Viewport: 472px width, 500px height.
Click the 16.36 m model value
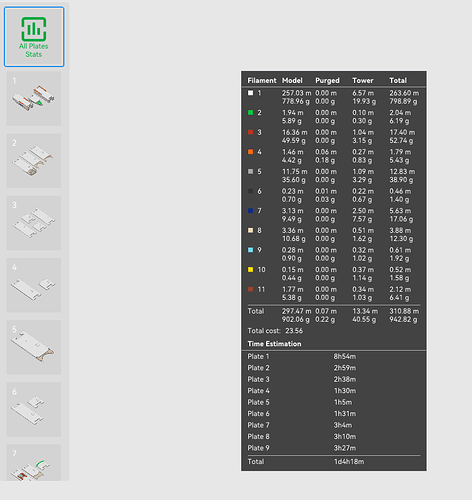click(x=294, y=132)
